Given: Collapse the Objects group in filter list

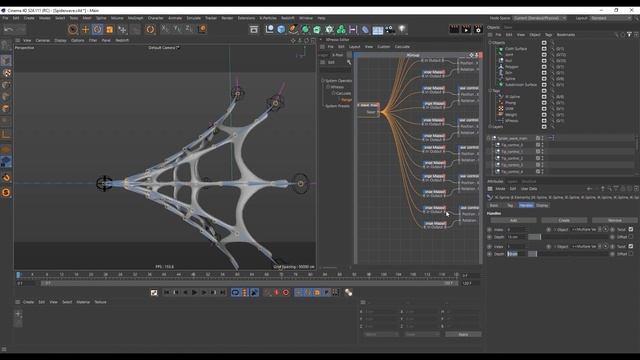Looking at the screenshot, I should [490, 42].
